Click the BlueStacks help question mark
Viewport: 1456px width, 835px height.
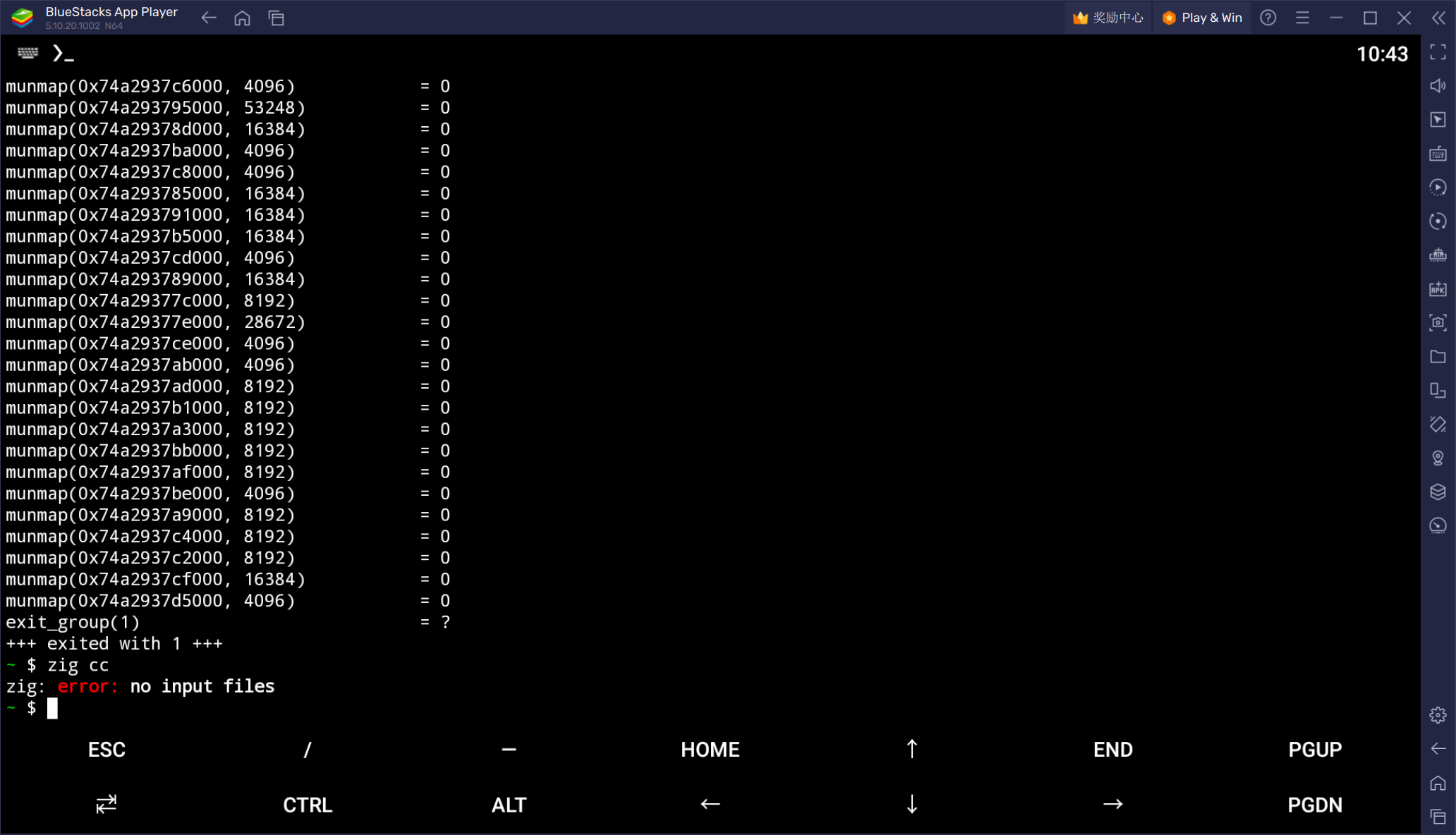[x=1268, y=18]
